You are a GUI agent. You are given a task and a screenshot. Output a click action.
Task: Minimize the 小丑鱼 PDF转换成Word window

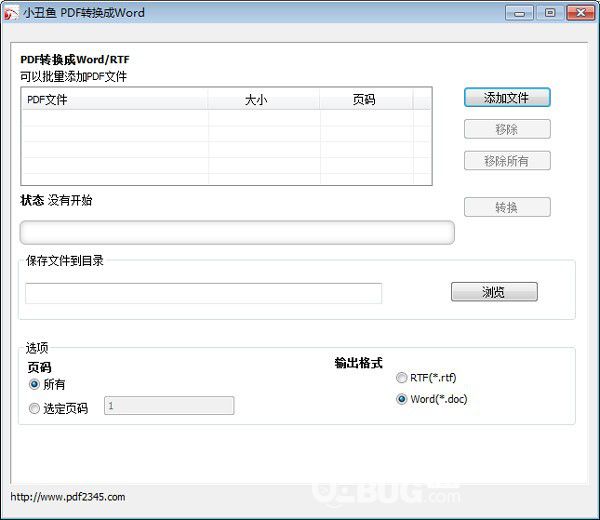(x=519, y=13)
